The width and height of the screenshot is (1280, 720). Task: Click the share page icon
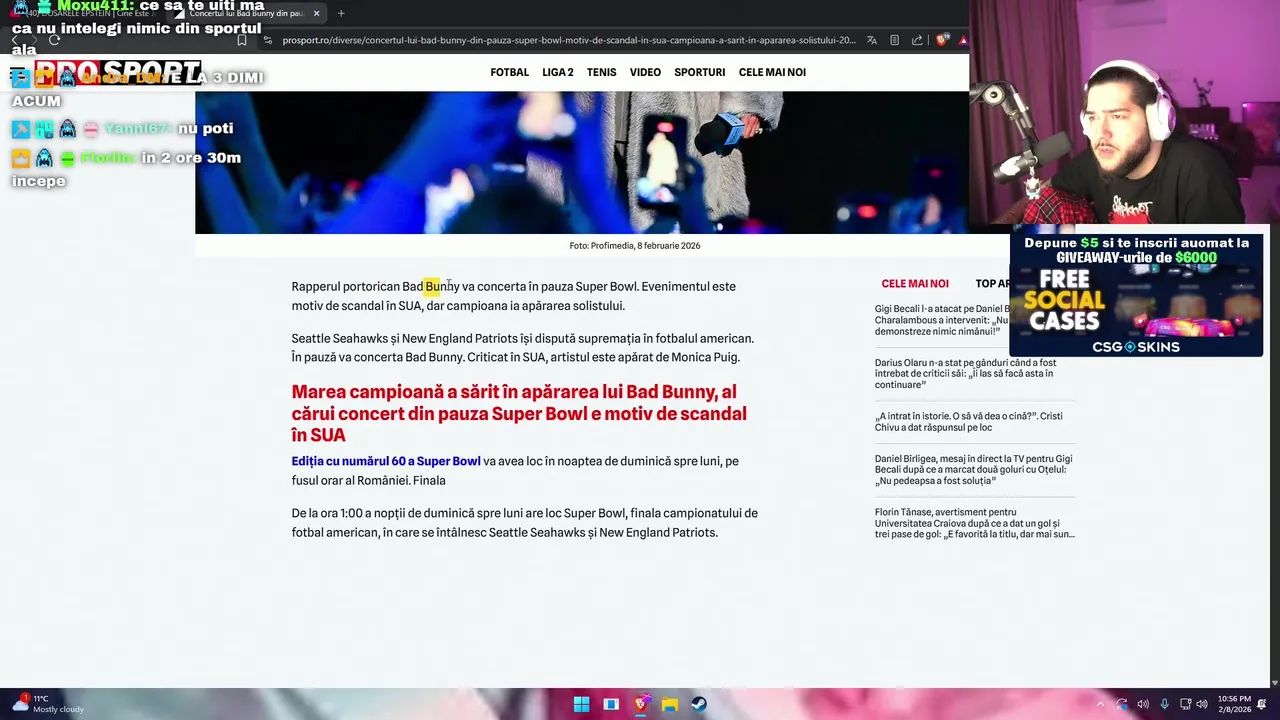point(917,40)
